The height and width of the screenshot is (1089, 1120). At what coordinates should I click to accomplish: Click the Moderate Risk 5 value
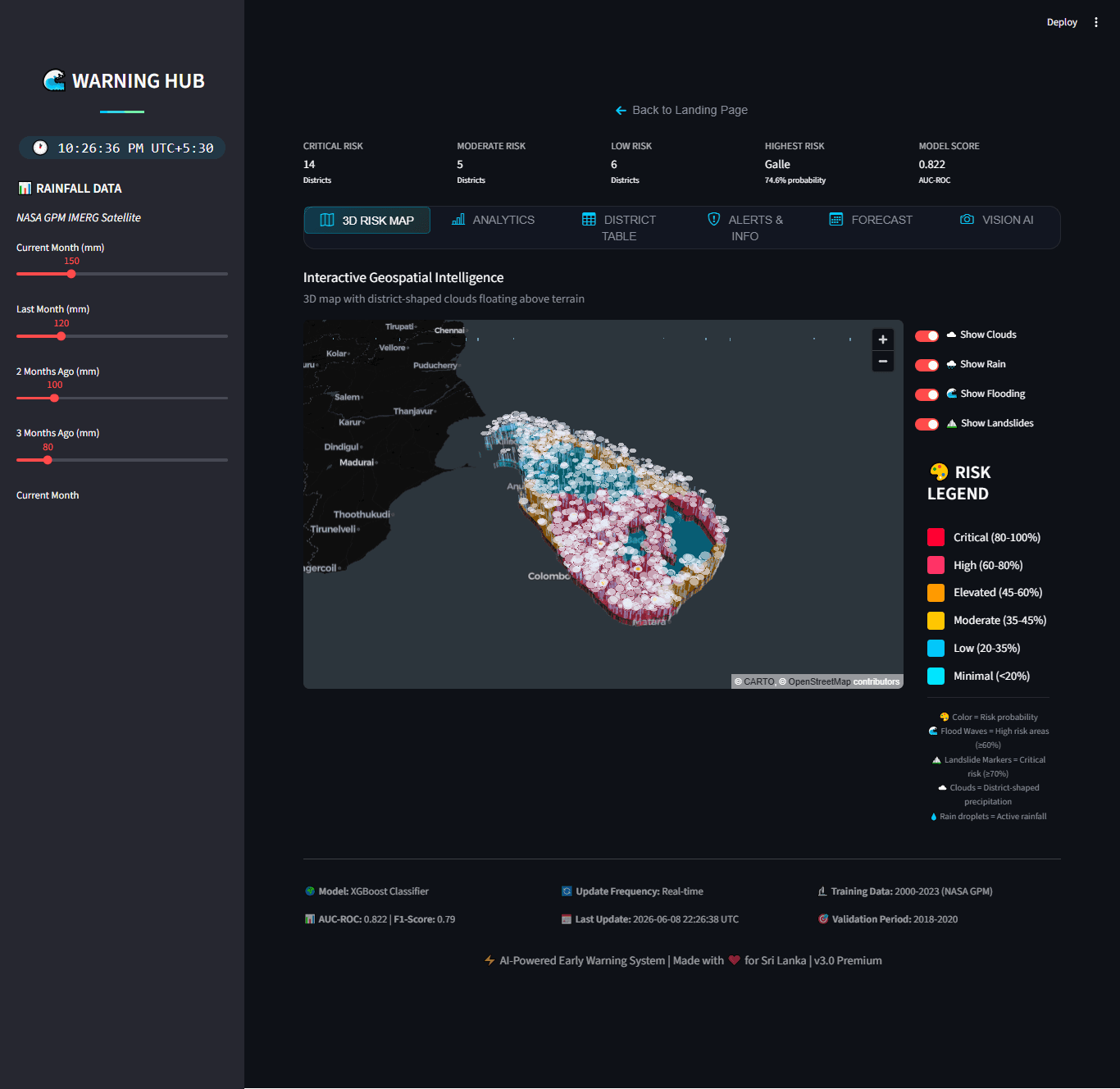(460, 164)
